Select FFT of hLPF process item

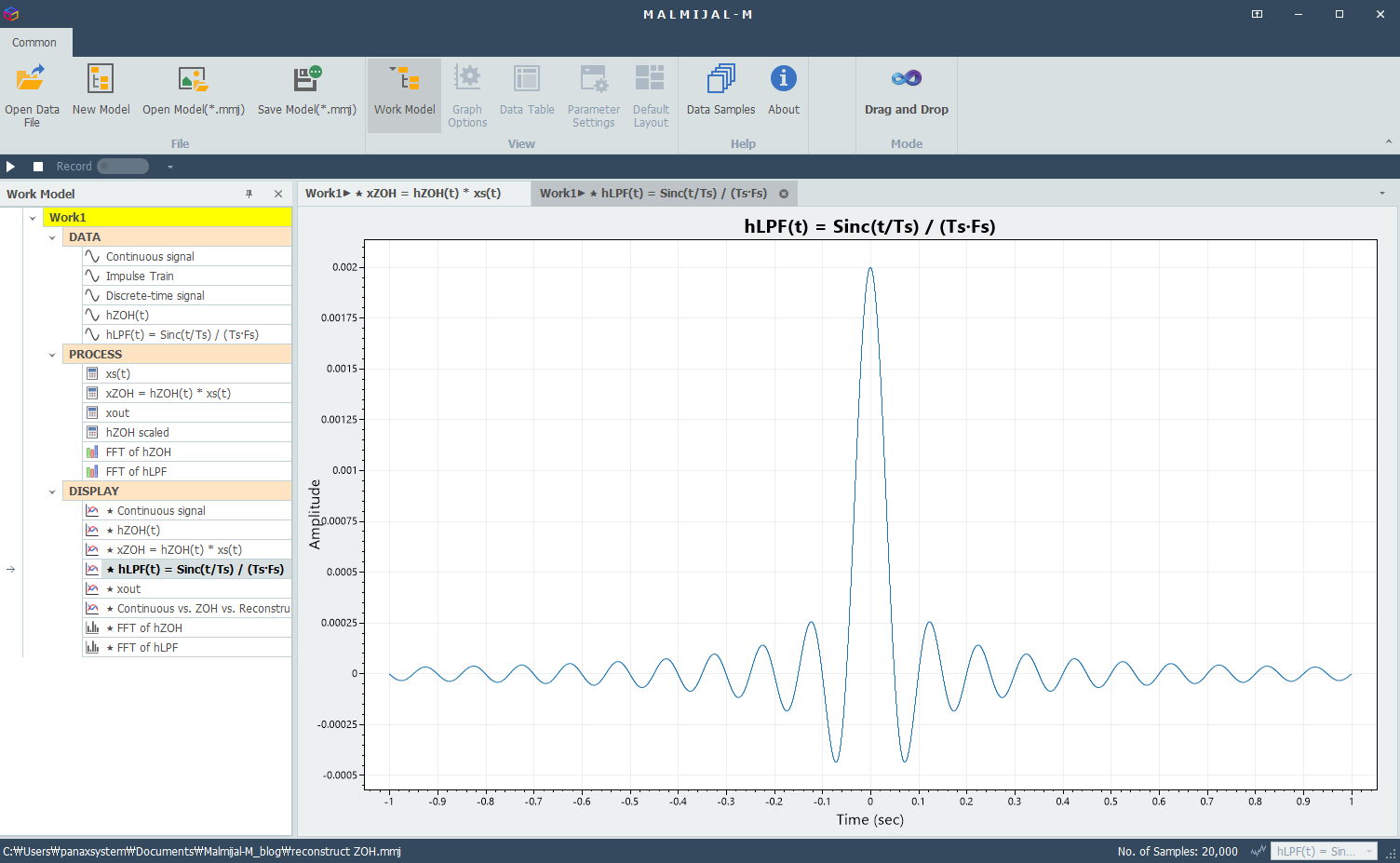[186, 472]
